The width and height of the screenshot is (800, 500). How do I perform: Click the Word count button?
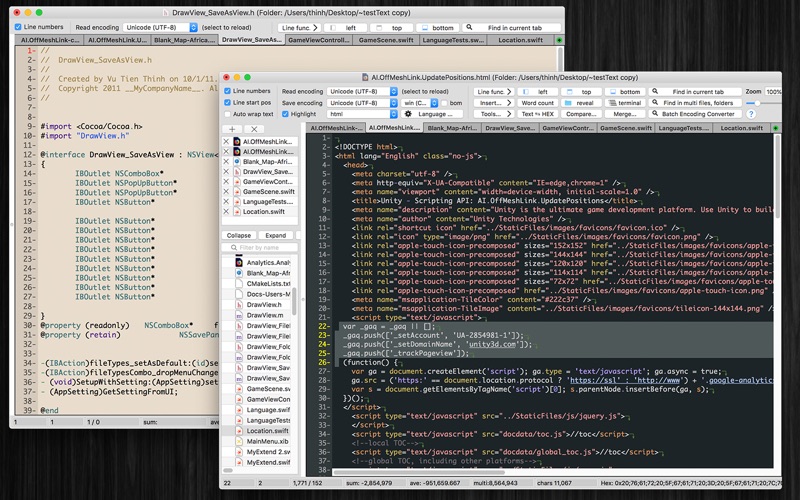pyautogui.click(x=538, y=103)
